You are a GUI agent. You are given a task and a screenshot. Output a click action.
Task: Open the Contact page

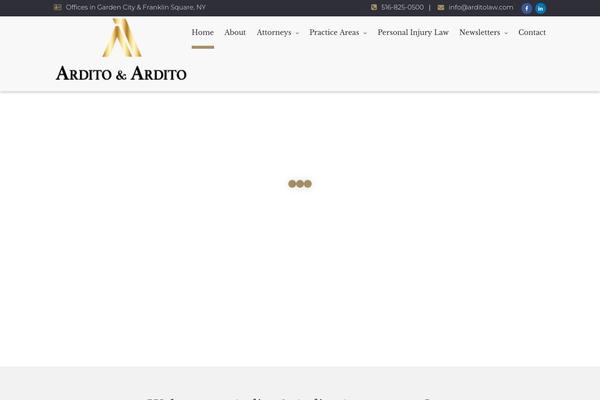pos(532,33)
